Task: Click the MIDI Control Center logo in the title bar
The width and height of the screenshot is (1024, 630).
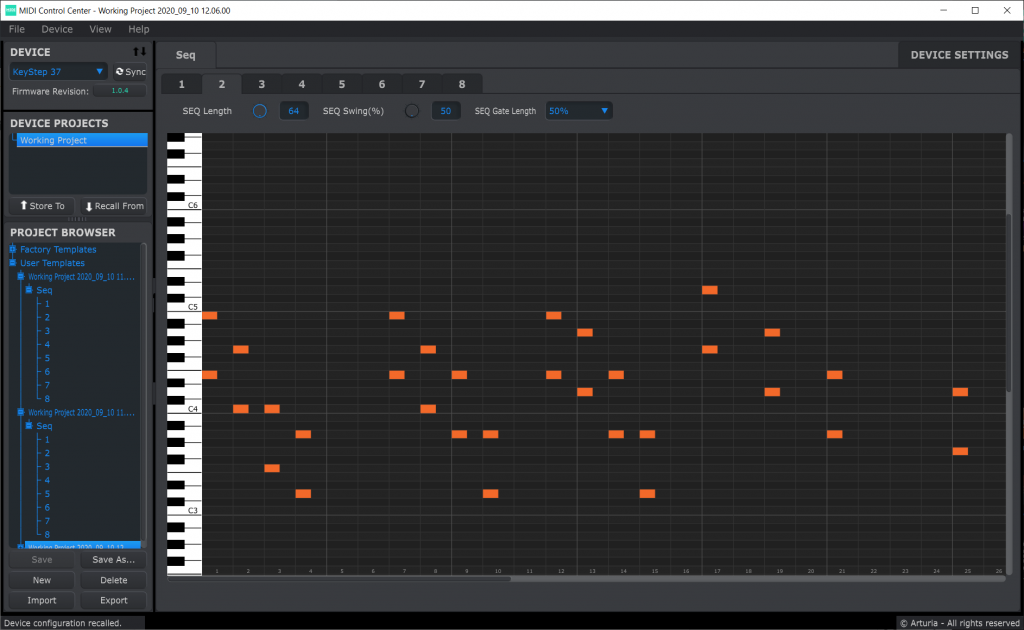Action: point(11,10)
